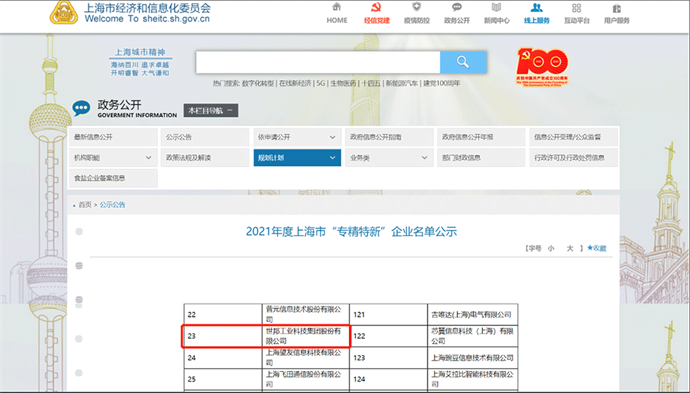
Task: Click the 用户服务 building icon
Action: pos(617,7)
